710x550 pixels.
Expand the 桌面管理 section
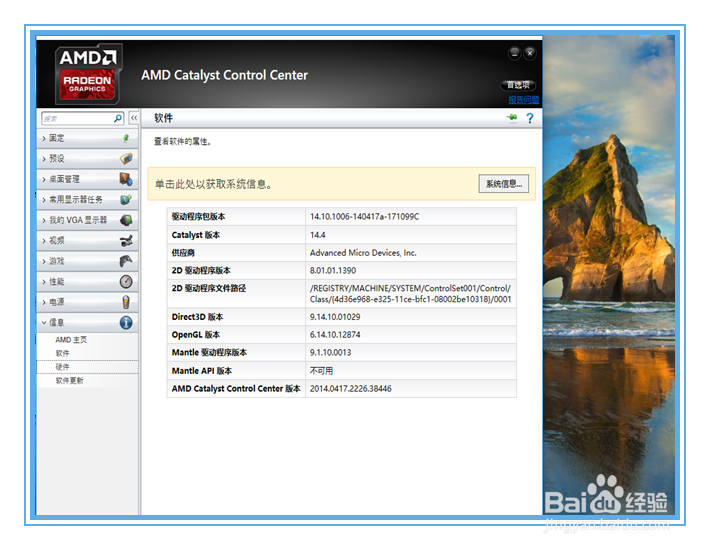click(87, 179)
